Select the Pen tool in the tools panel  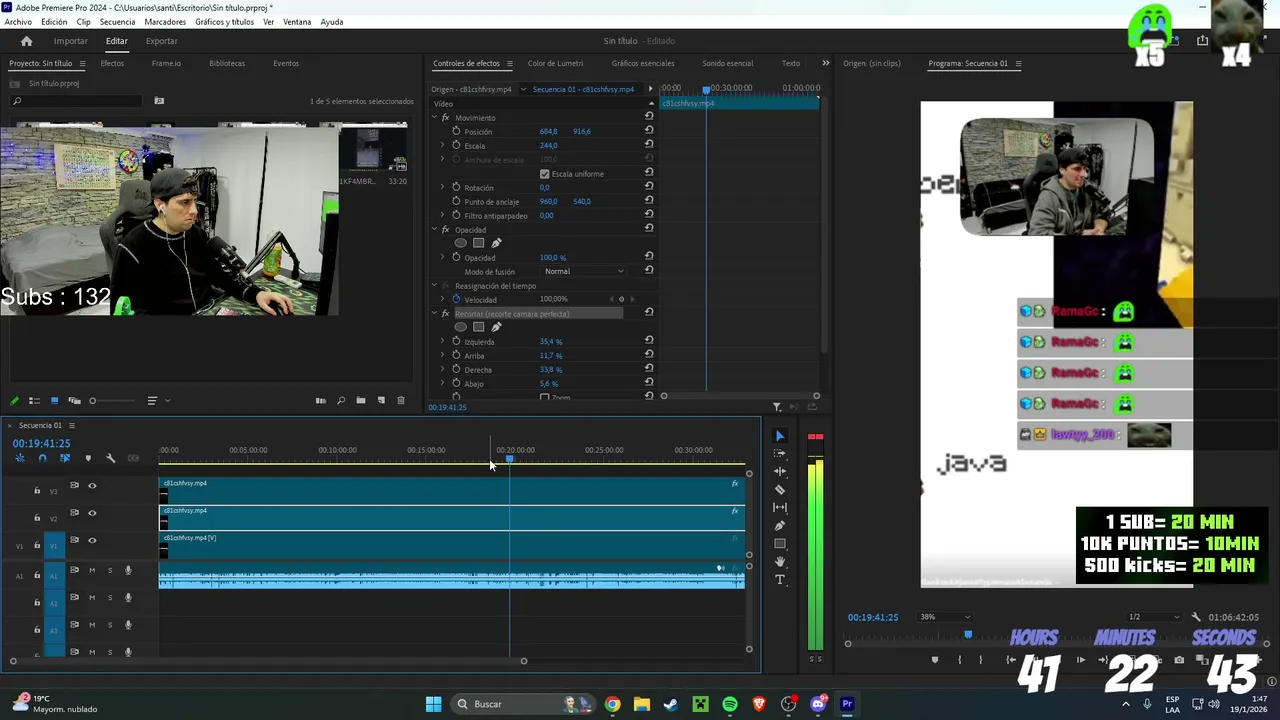[780, 525]
